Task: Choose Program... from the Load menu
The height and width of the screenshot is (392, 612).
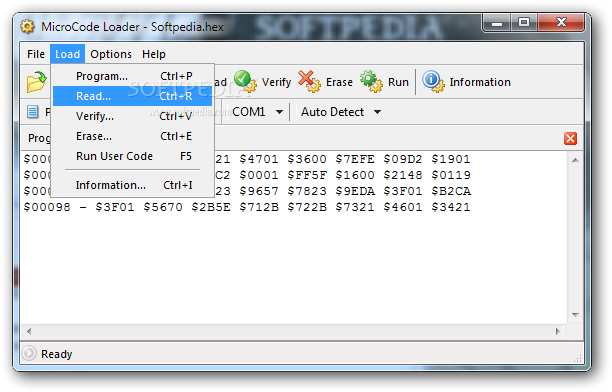Action: tap(133, 76)
